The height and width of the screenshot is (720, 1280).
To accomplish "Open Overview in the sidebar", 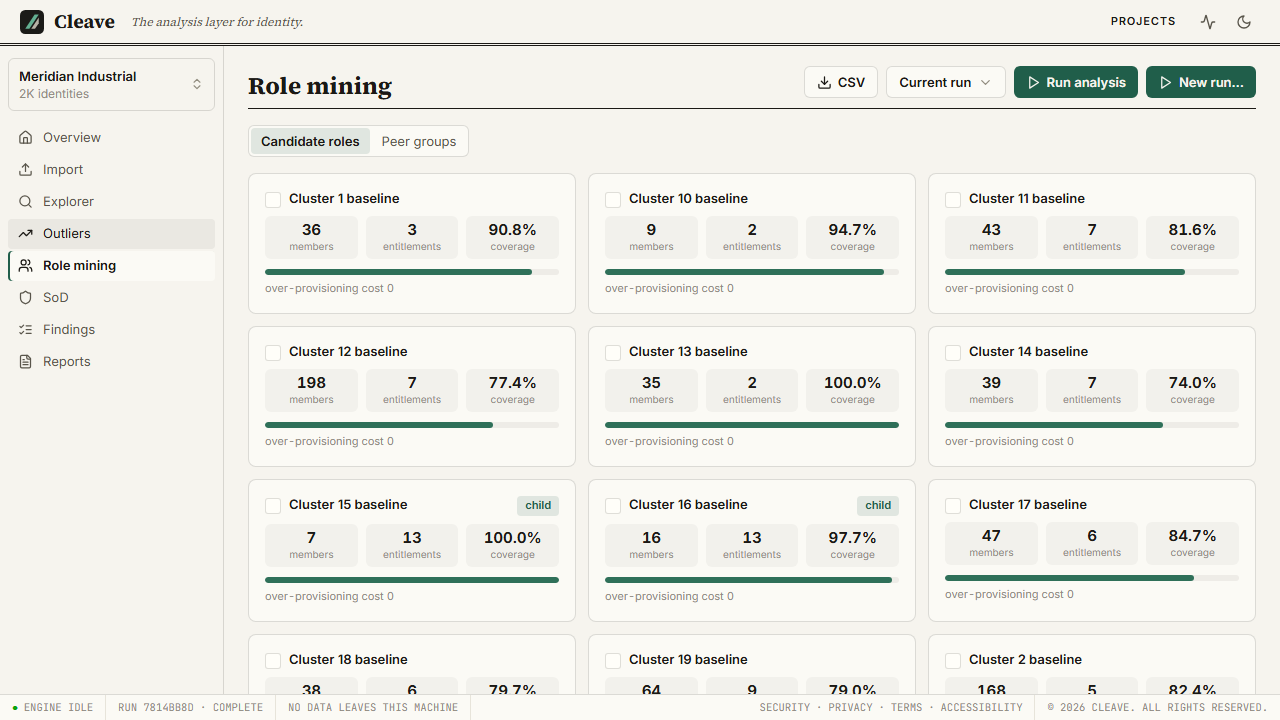I will (111, 138).
